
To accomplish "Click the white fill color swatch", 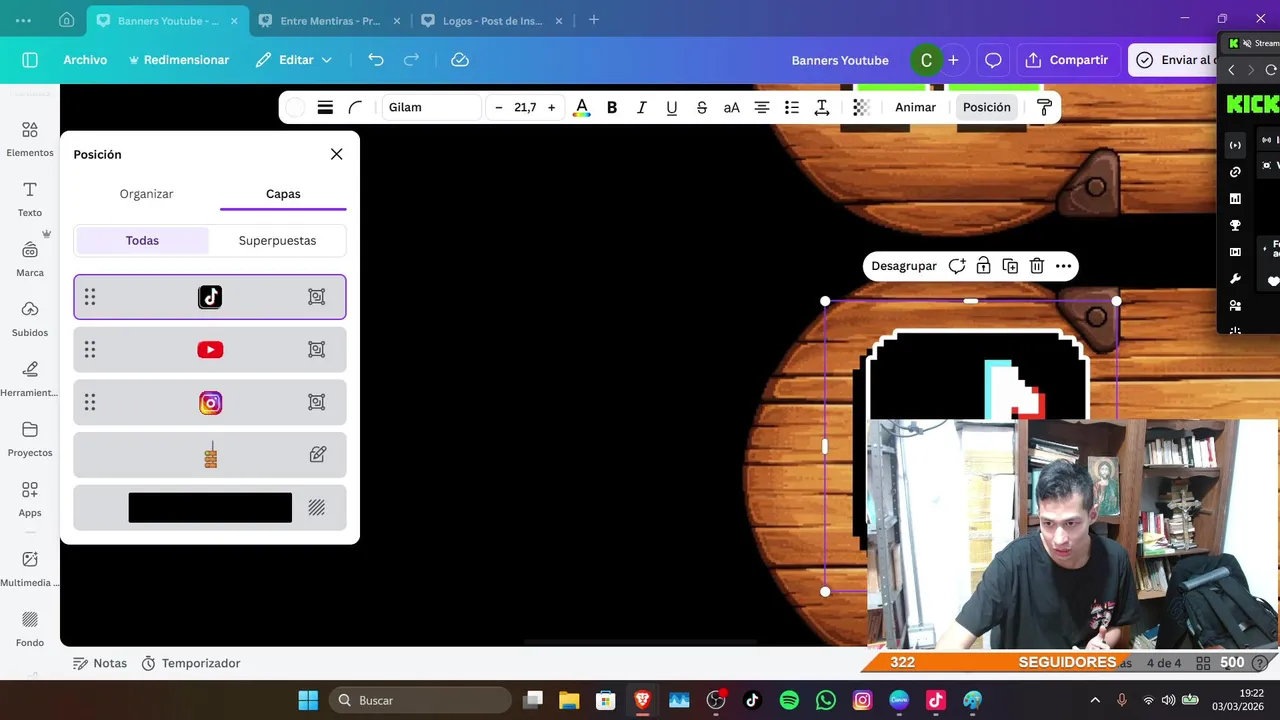I will 295,107.
